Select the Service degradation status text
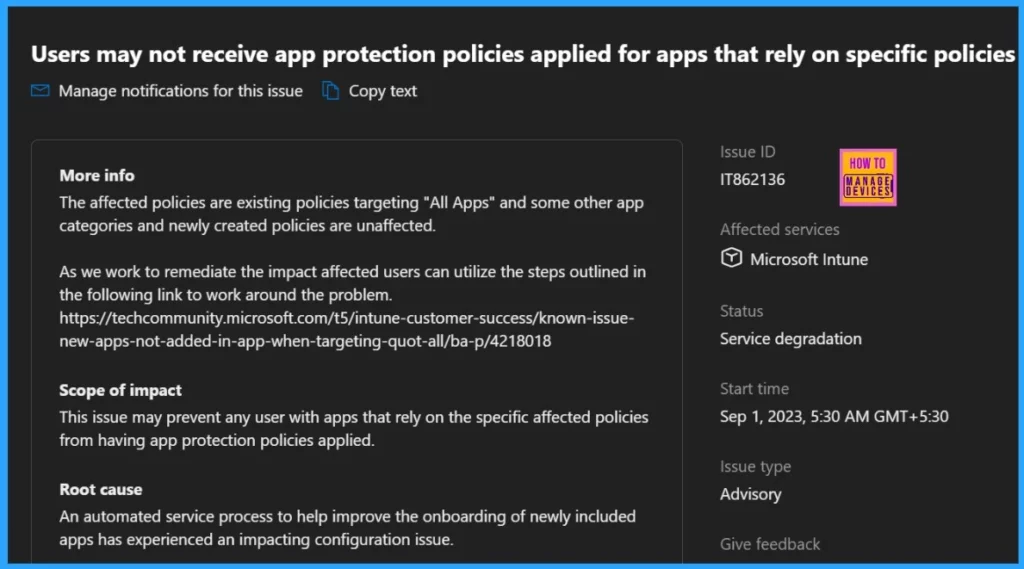1024x569 pixels. (791, 339)
